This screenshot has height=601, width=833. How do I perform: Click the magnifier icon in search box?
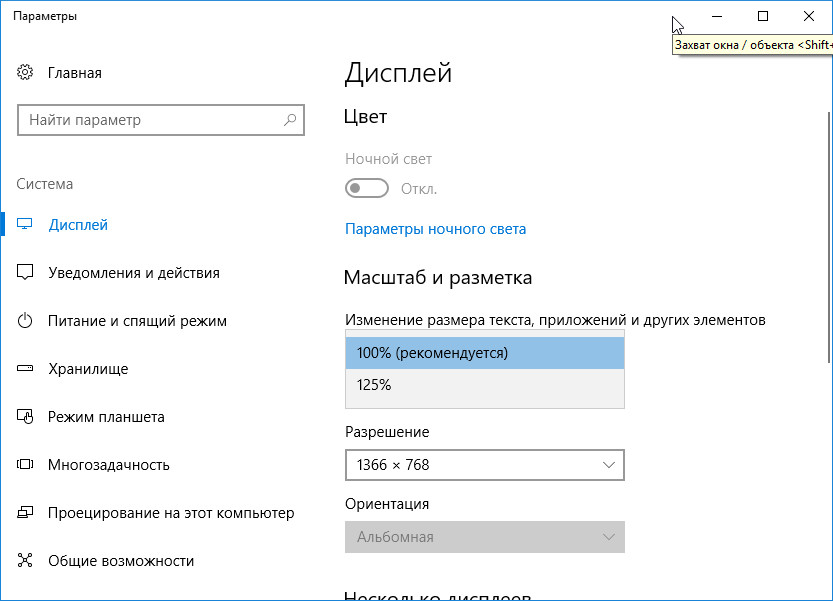coord(290,120)
